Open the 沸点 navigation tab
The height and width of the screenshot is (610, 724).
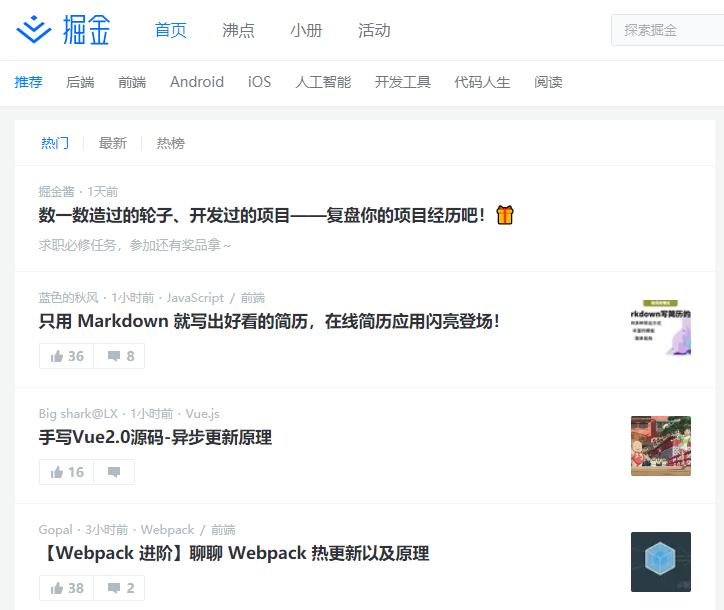pos(238,30)
